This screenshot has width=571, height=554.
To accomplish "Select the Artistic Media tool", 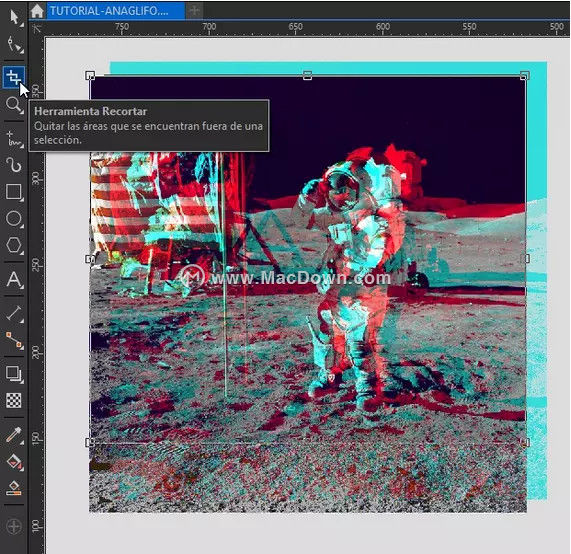I will (x=14, y=165).
